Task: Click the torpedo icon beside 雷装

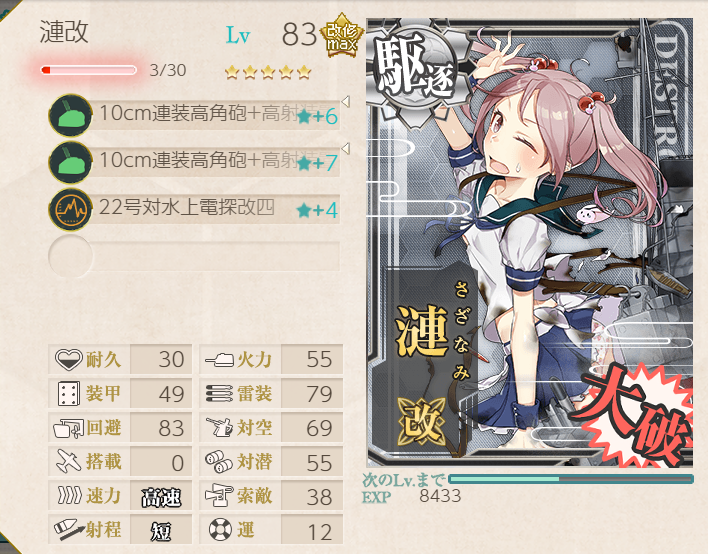Action: point(219,393)
